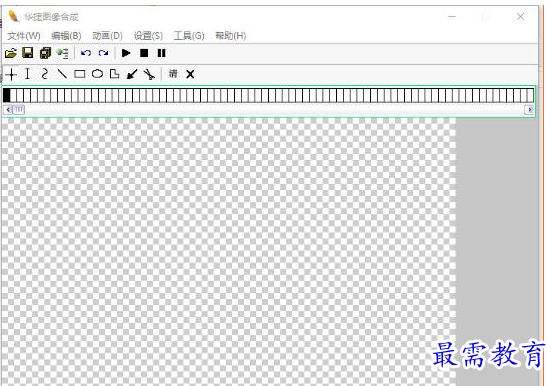
Task: Click the application feather icon in title bar
Action: pos(13,16)
